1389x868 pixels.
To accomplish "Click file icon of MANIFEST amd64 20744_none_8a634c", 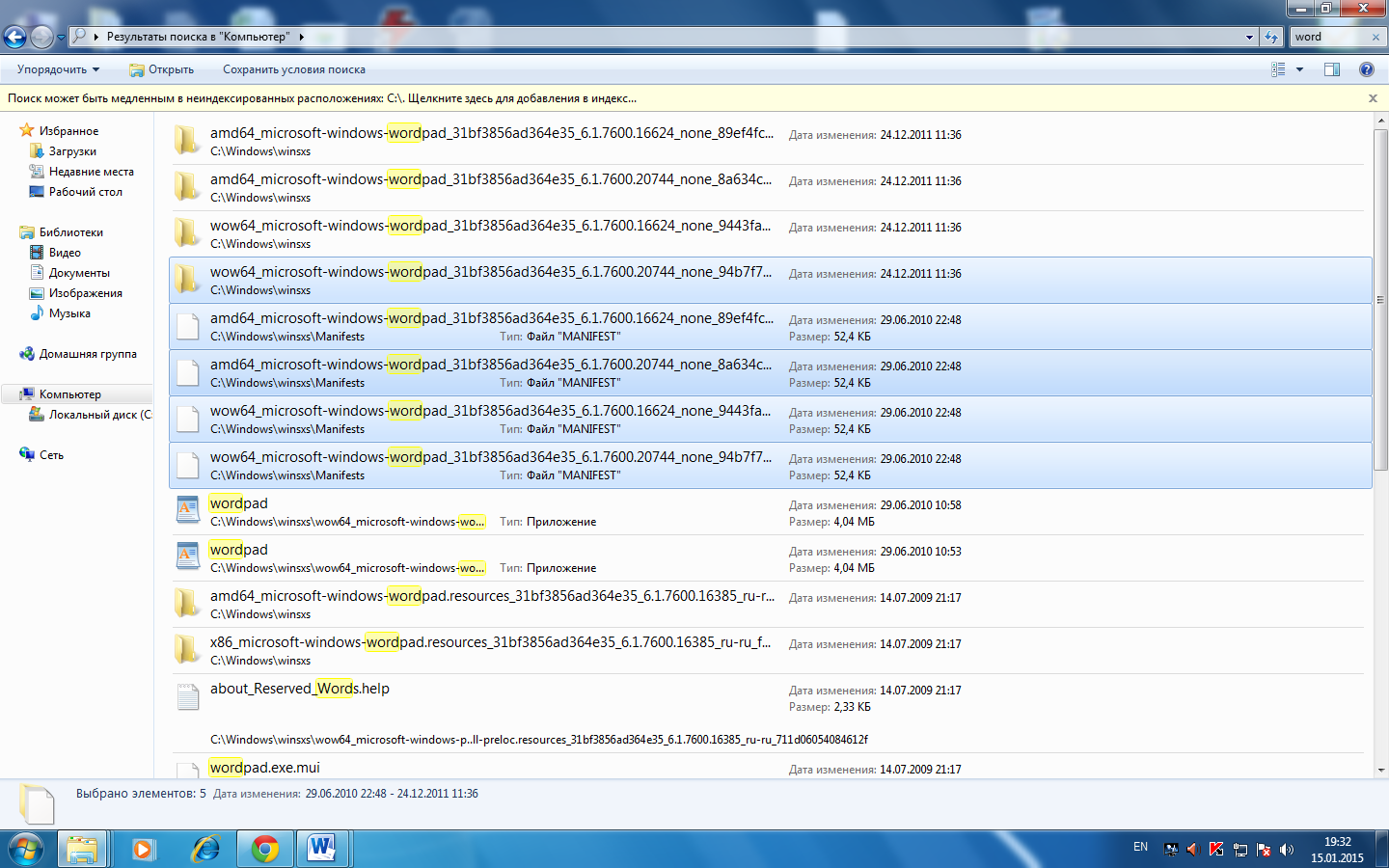I will (188, 373).
